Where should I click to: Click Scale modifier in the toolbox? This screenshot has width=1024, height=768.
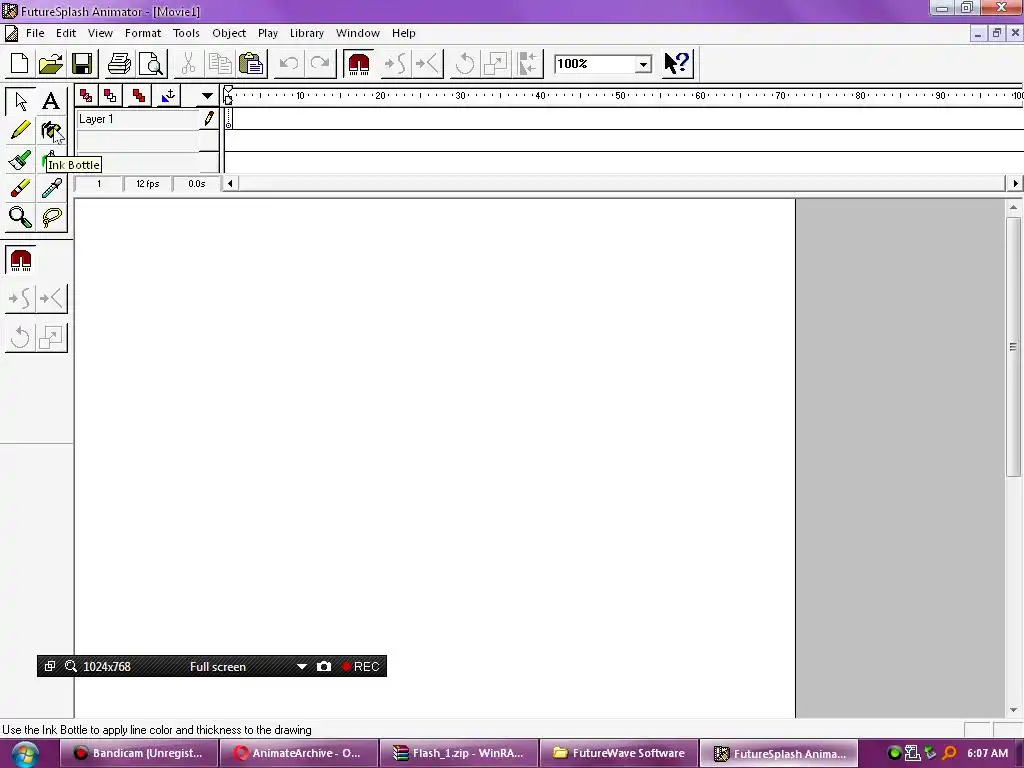[52, 338]
